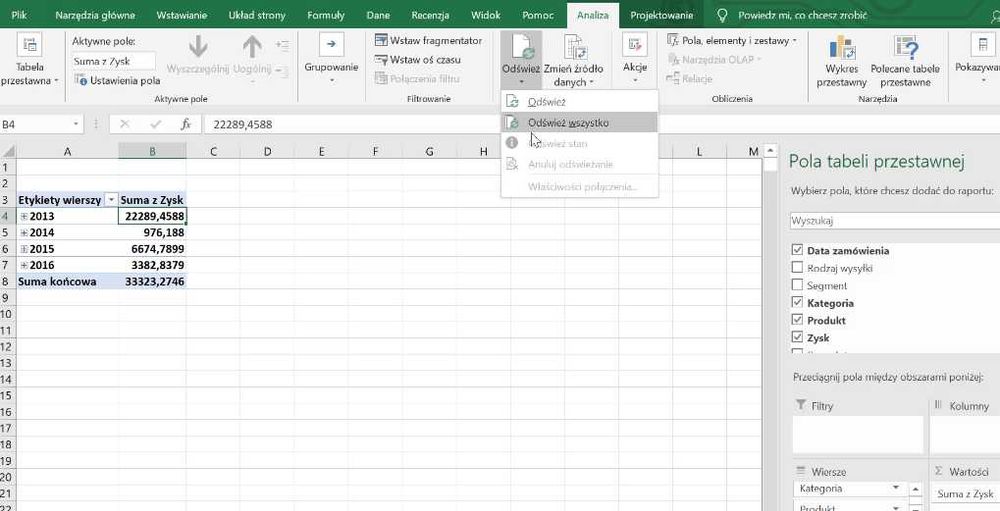This screenshot has width=1000, height=511.
Task: Select cell Suma końcowa
Action: click(67, 281)
